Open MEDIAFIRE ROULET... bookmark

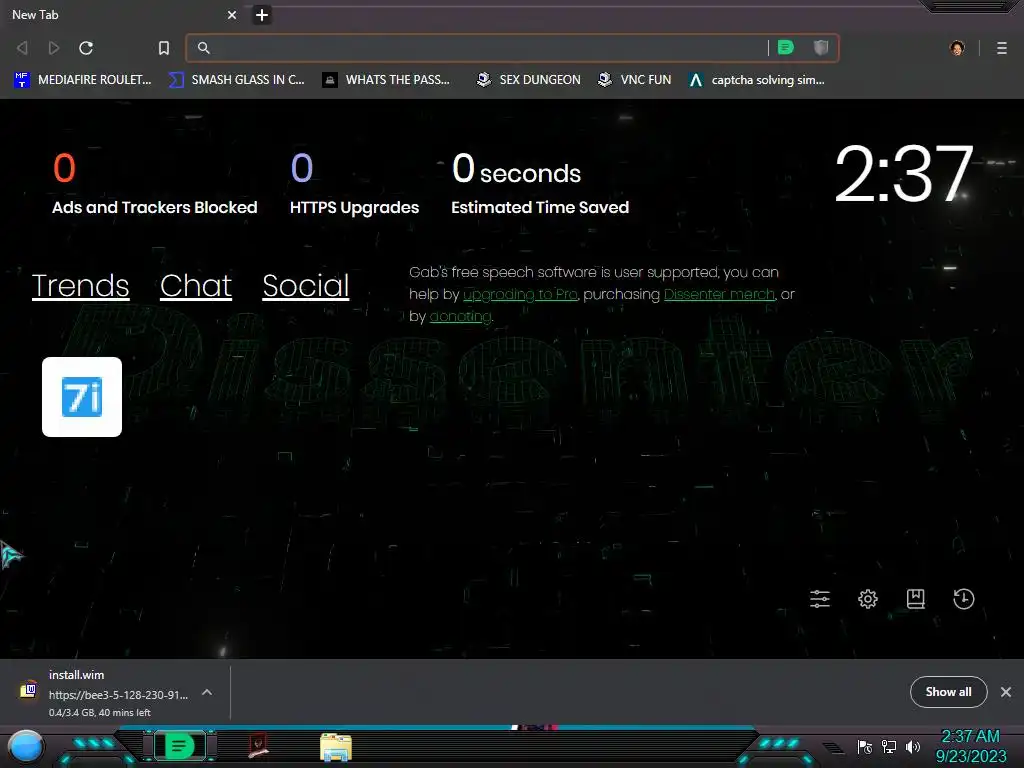[82, 80]
